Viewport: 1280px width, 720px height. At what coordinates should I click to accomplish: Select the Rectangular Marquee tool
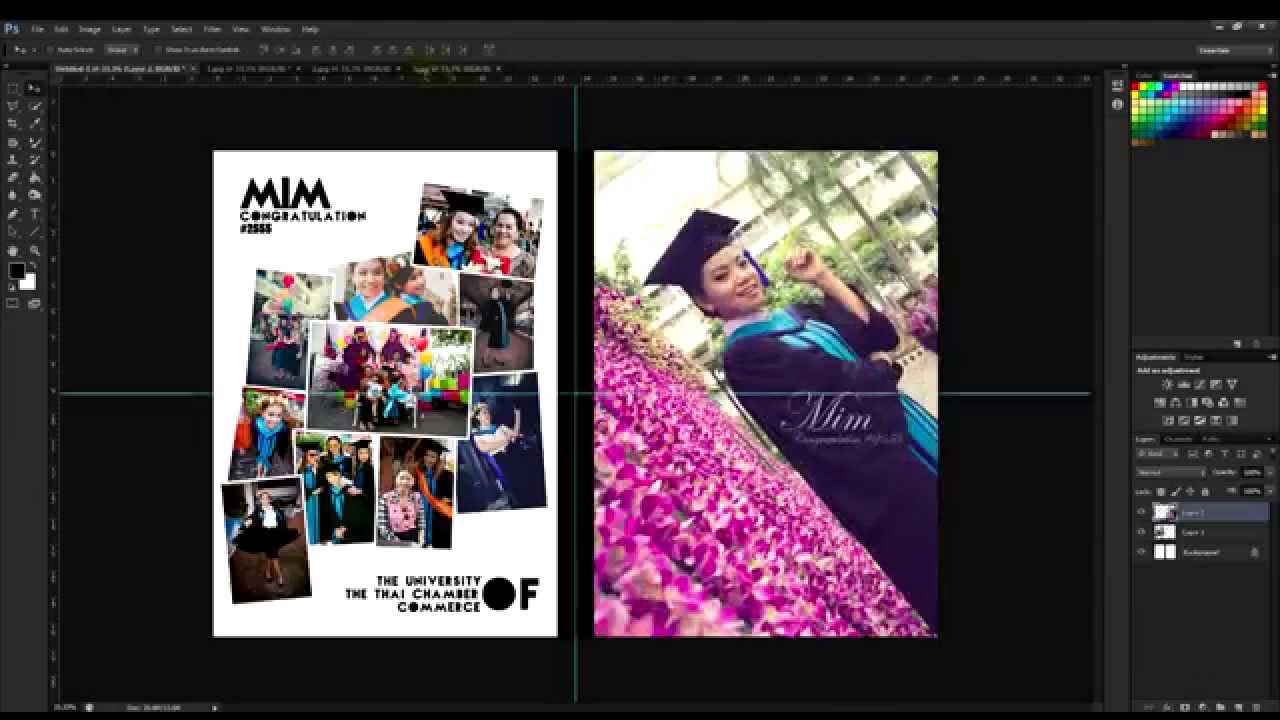point(13,89)
